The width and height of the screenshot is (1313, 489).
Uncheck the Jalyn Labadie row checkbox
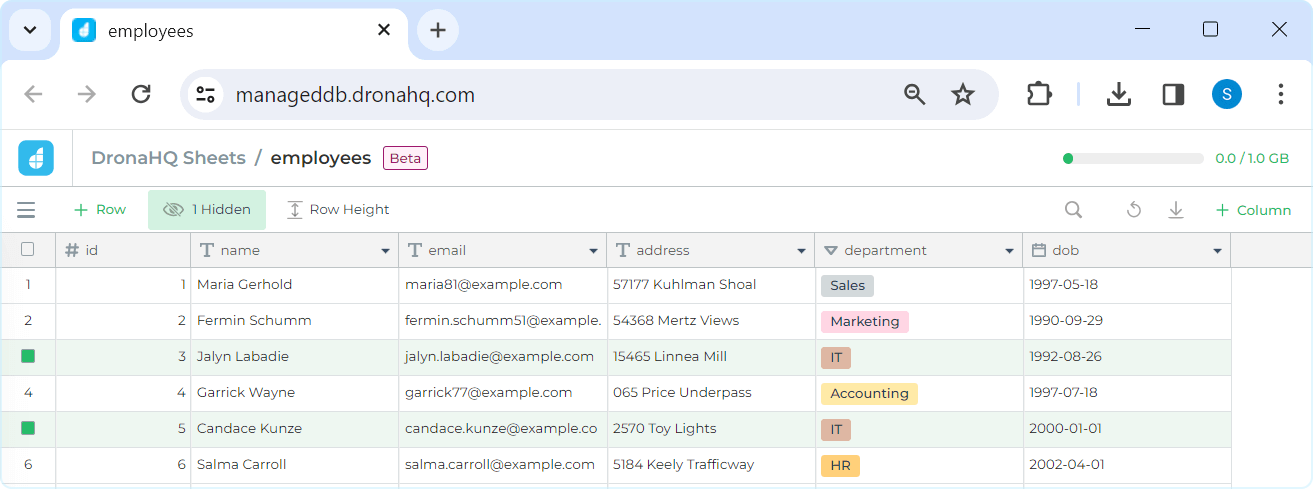[28, 356]
